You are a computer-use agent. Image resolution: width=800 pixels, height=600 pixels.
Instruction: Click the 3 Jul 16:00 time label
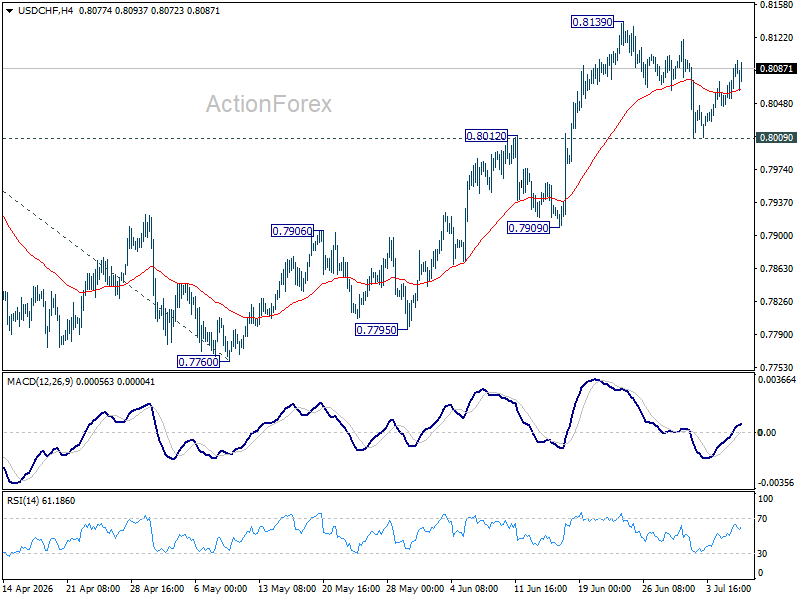tap(729, 588)
